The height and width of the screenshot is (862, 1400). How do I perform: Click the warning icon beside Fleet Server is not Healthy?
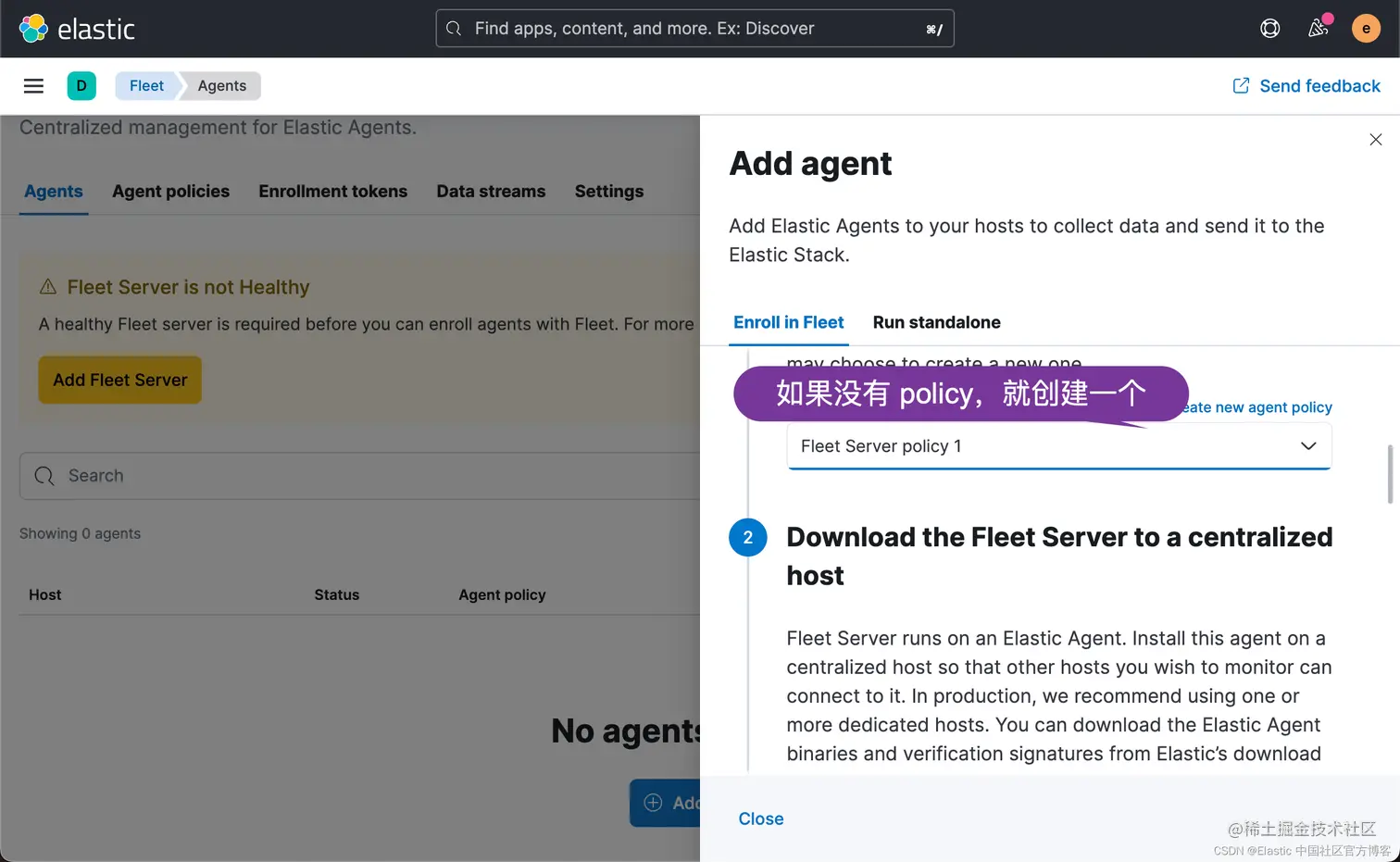coord(48,287)
